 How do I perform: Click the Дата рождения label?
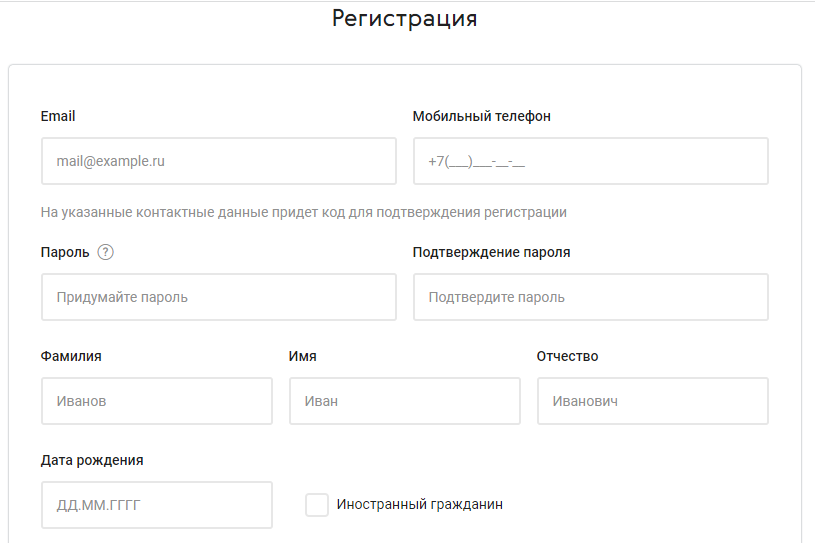coord(92,460)
